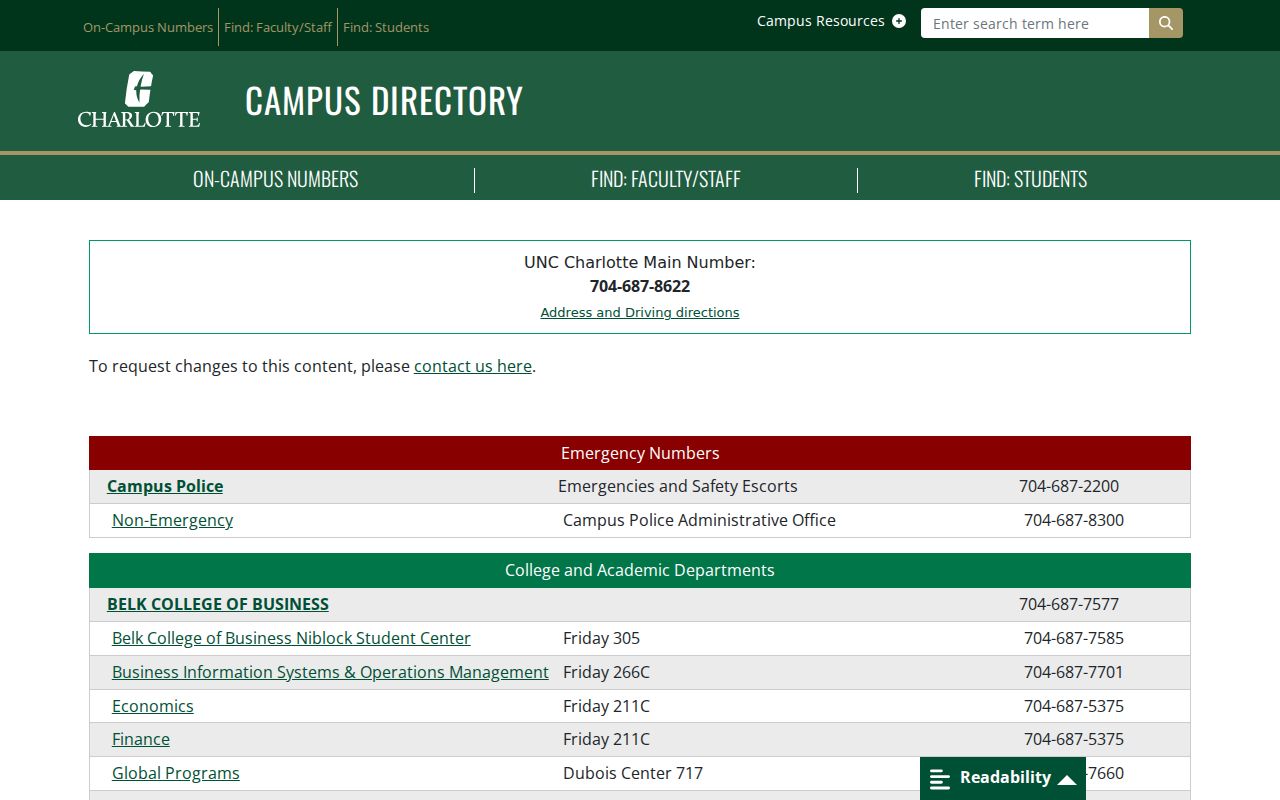Open the Non-Emergency link
Screen dimensions: 1280x800
coord(172,520)
